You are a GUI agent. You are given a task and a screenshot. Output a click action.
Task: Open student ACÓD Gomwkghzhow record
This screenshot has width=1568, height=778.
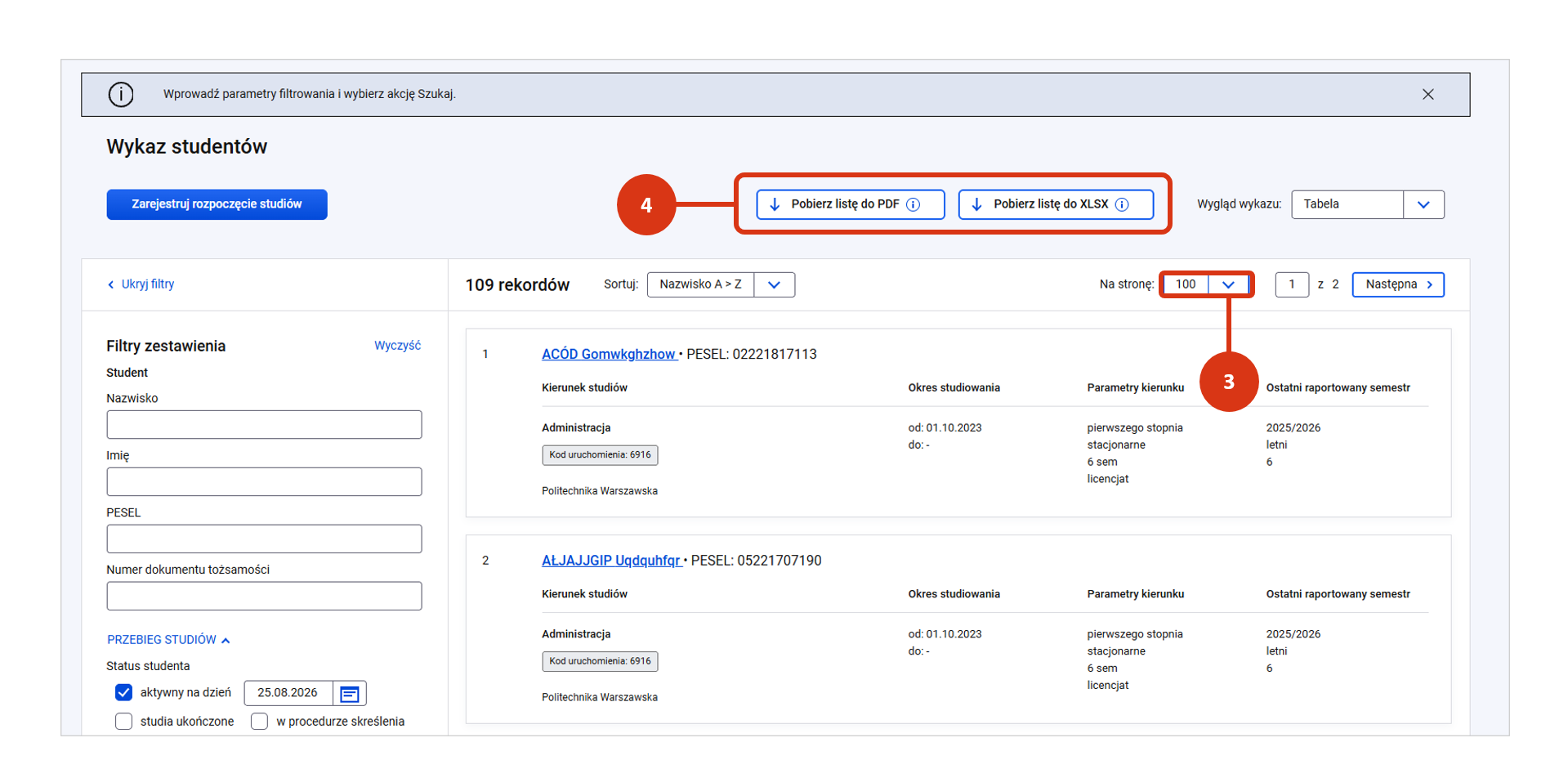coord(609,355)
